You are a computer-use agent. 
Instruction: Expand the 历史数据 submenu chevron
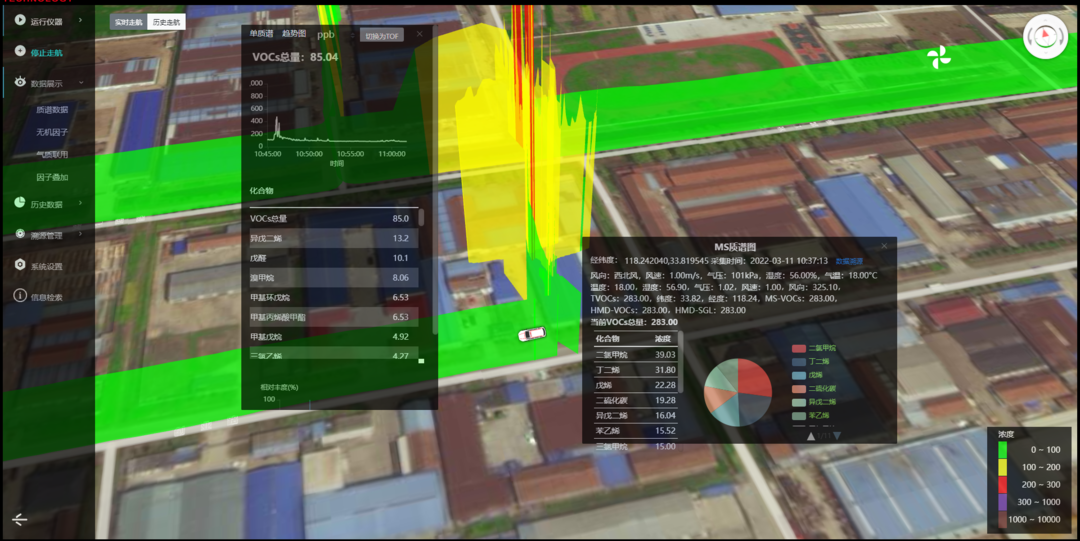[81, 204]
